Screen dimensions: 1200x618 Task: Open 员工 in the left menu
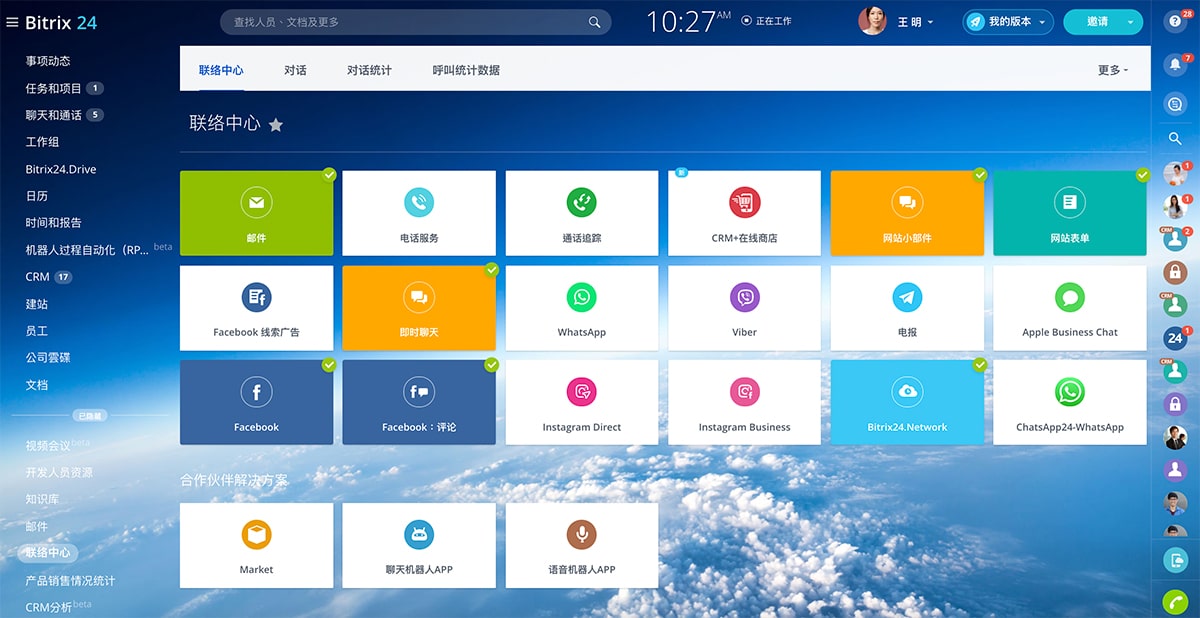36,331
